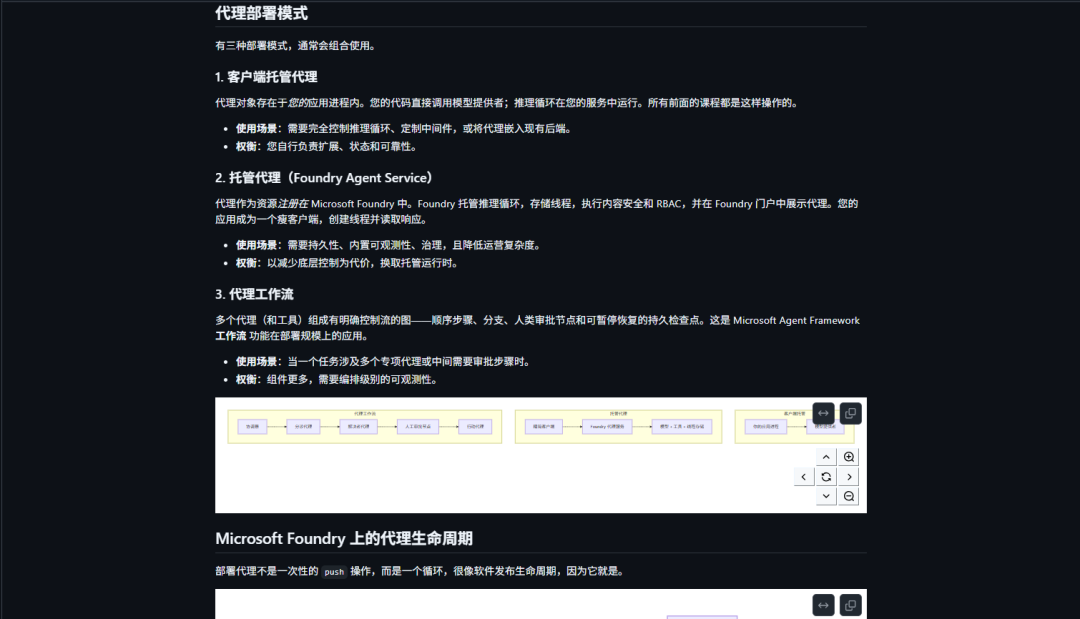Click the Microsoft Foundry 上的代理生命周期 heading

(x=344, y=538)
